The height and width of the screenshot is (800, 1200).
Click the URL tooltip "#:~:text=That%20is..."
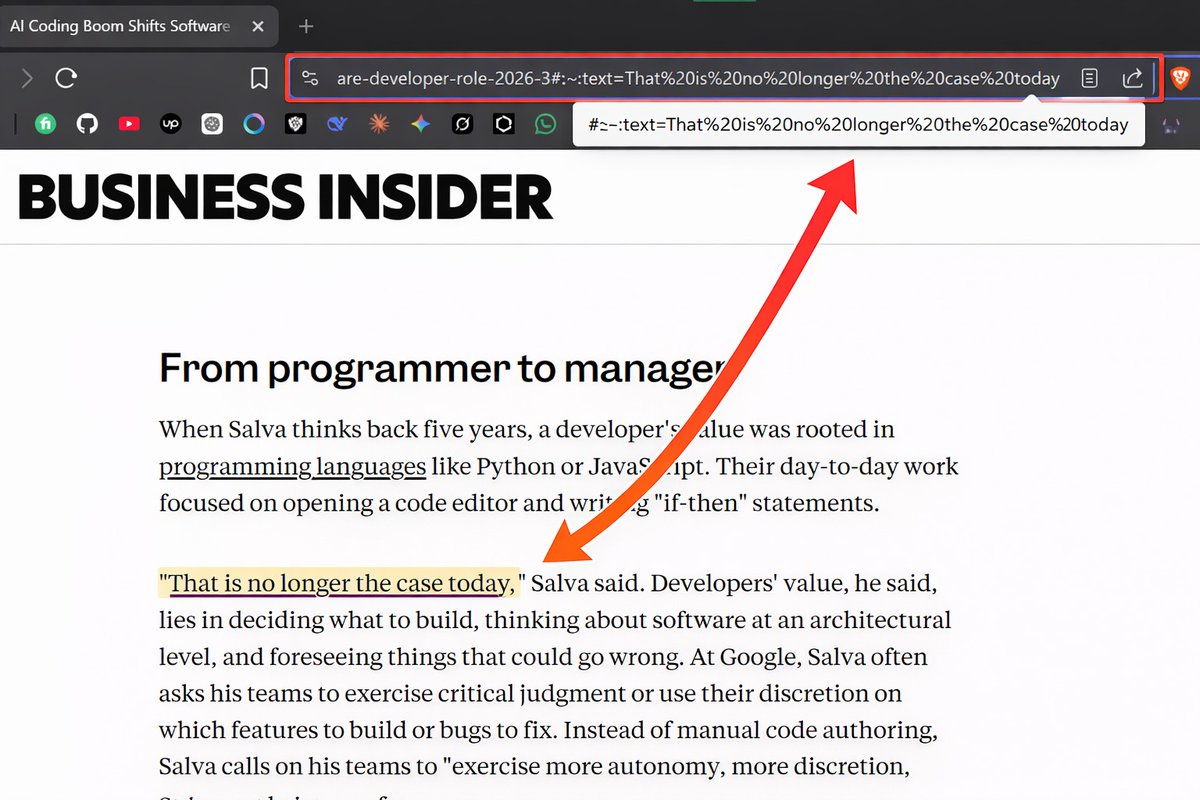pos(858,125)
